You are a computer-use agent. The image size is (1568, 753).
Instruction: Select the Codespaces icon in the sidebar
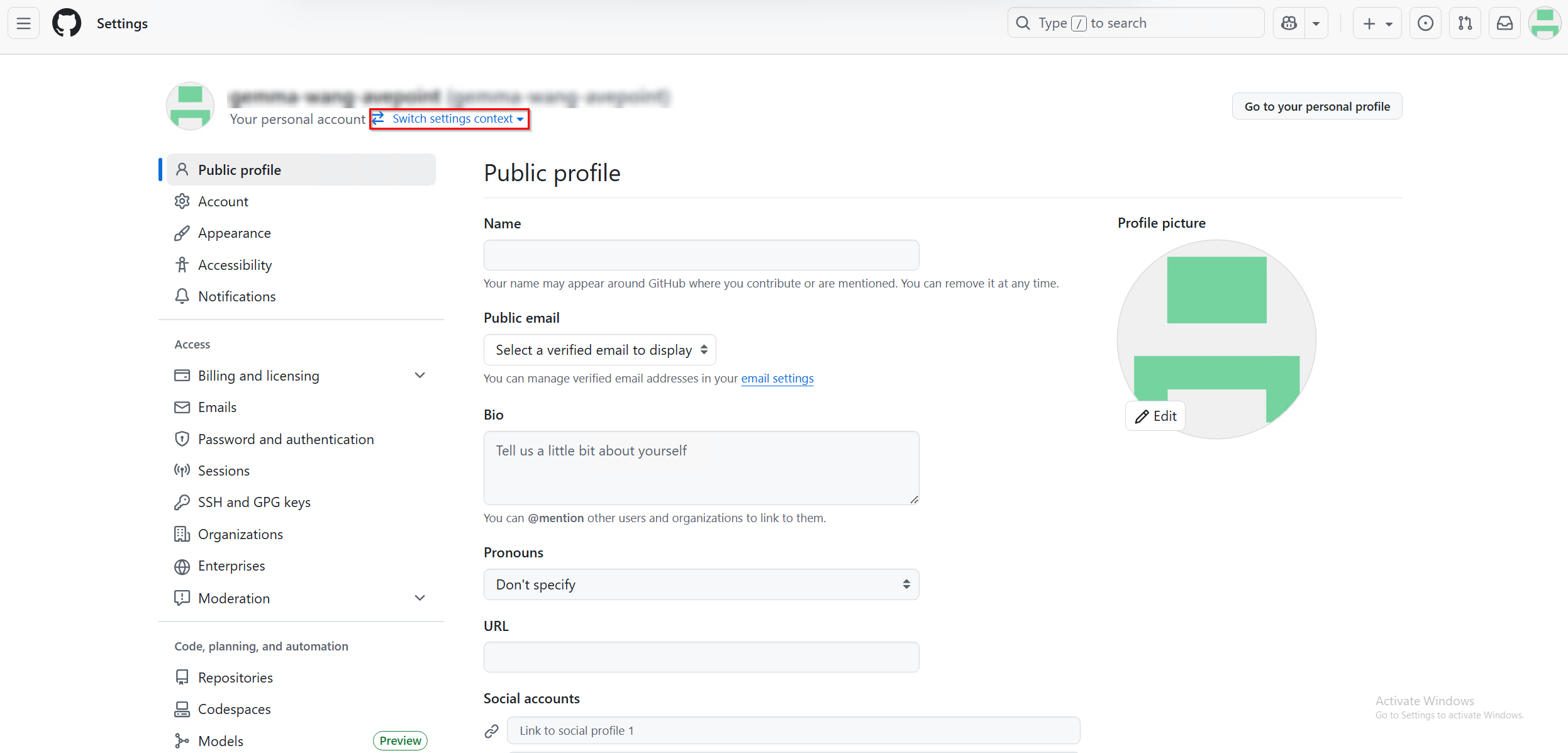[182, 708]
